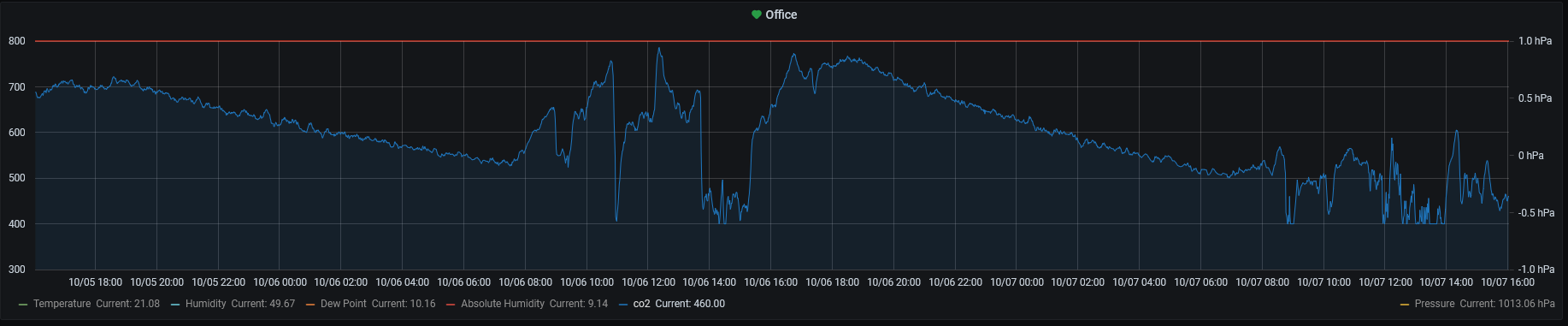The width and height of the screenshot is (1568, 326).
Task: Click the -1.0 hPa right axis label
Action: click(x=1536, y=270)
